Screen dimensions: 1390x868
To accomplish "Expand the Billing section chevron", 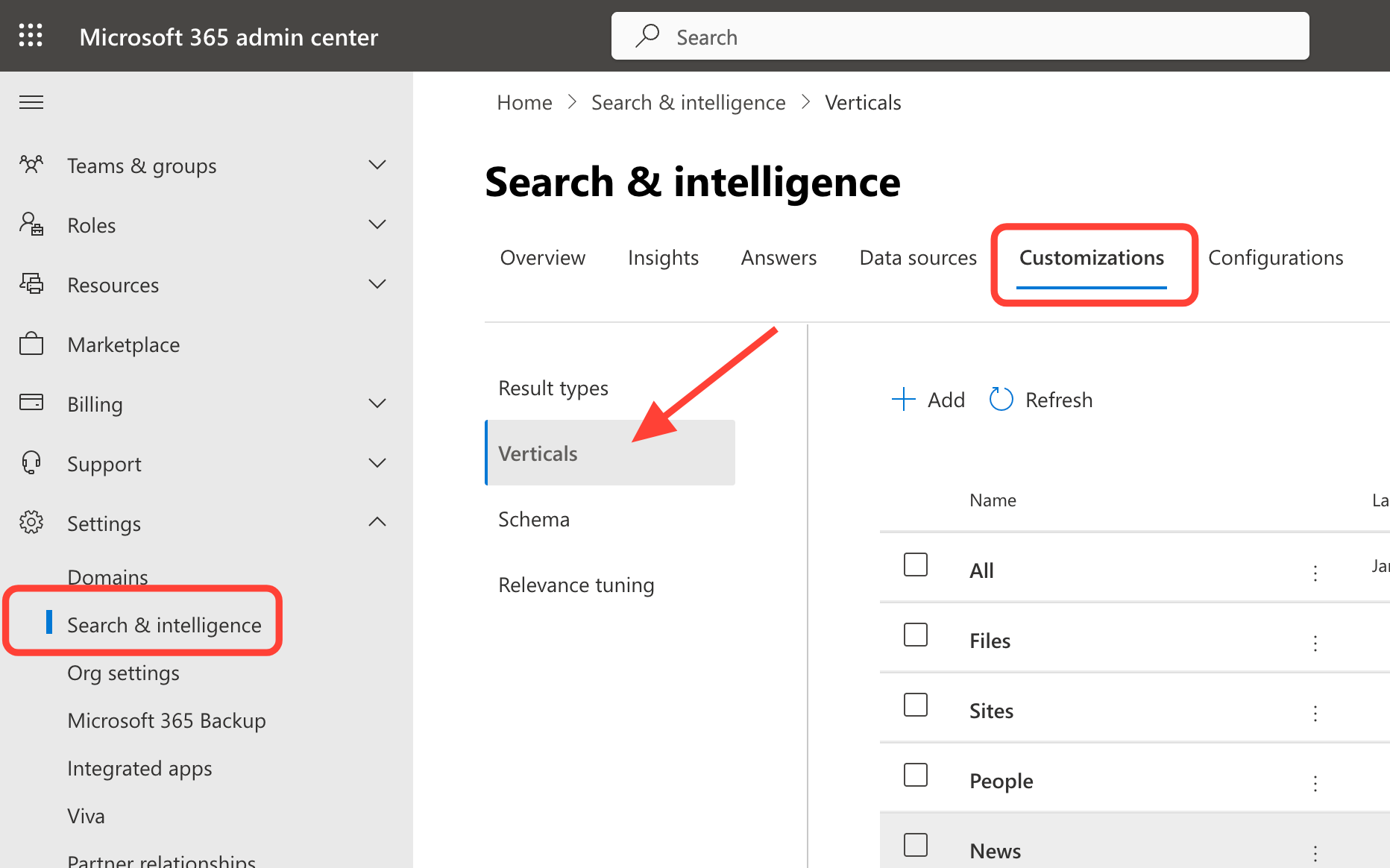I will click(377, 403).
